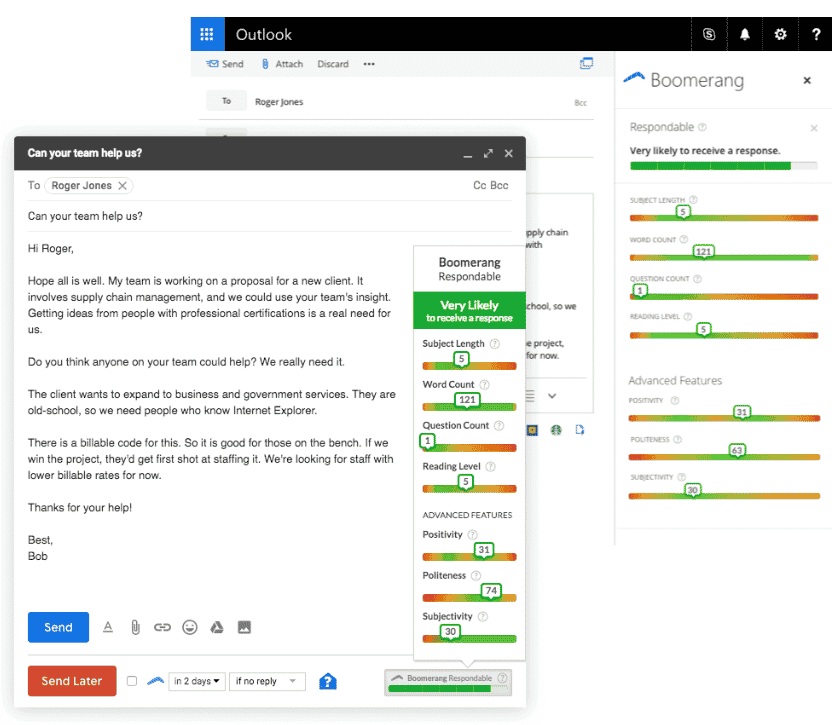Open Subjectivity help in Gmail widget
Image resolution: width=837 pixels, height=725 pixels.
pos(483,617)
